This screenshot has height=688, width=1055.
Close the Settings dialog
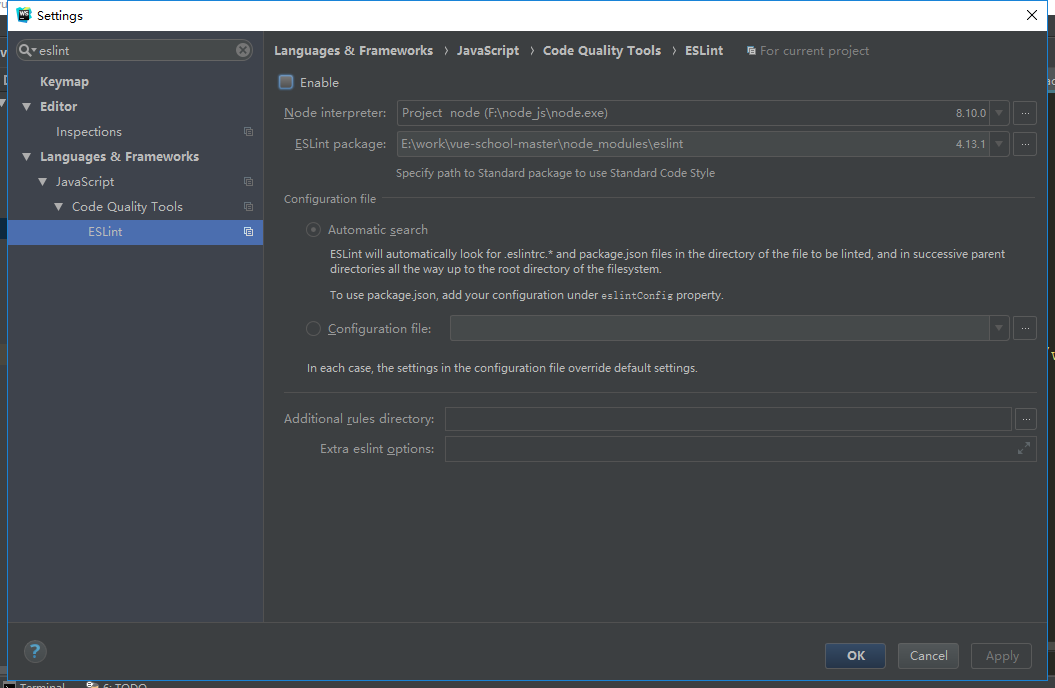[1031, 15]
